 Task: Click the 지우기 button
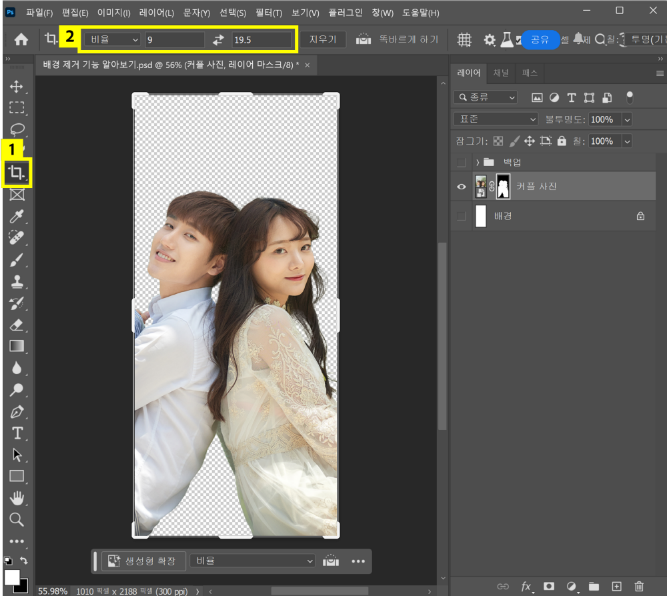coord(325,40)
